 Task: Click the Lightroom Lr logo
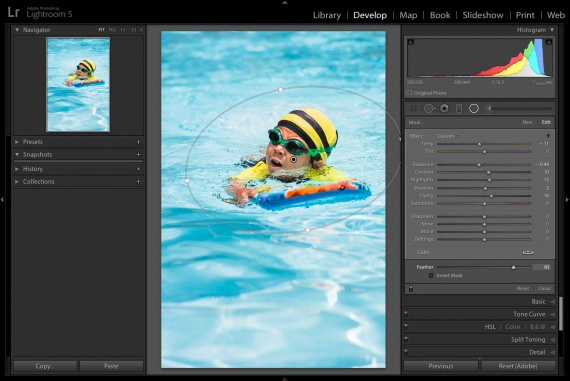13,12
